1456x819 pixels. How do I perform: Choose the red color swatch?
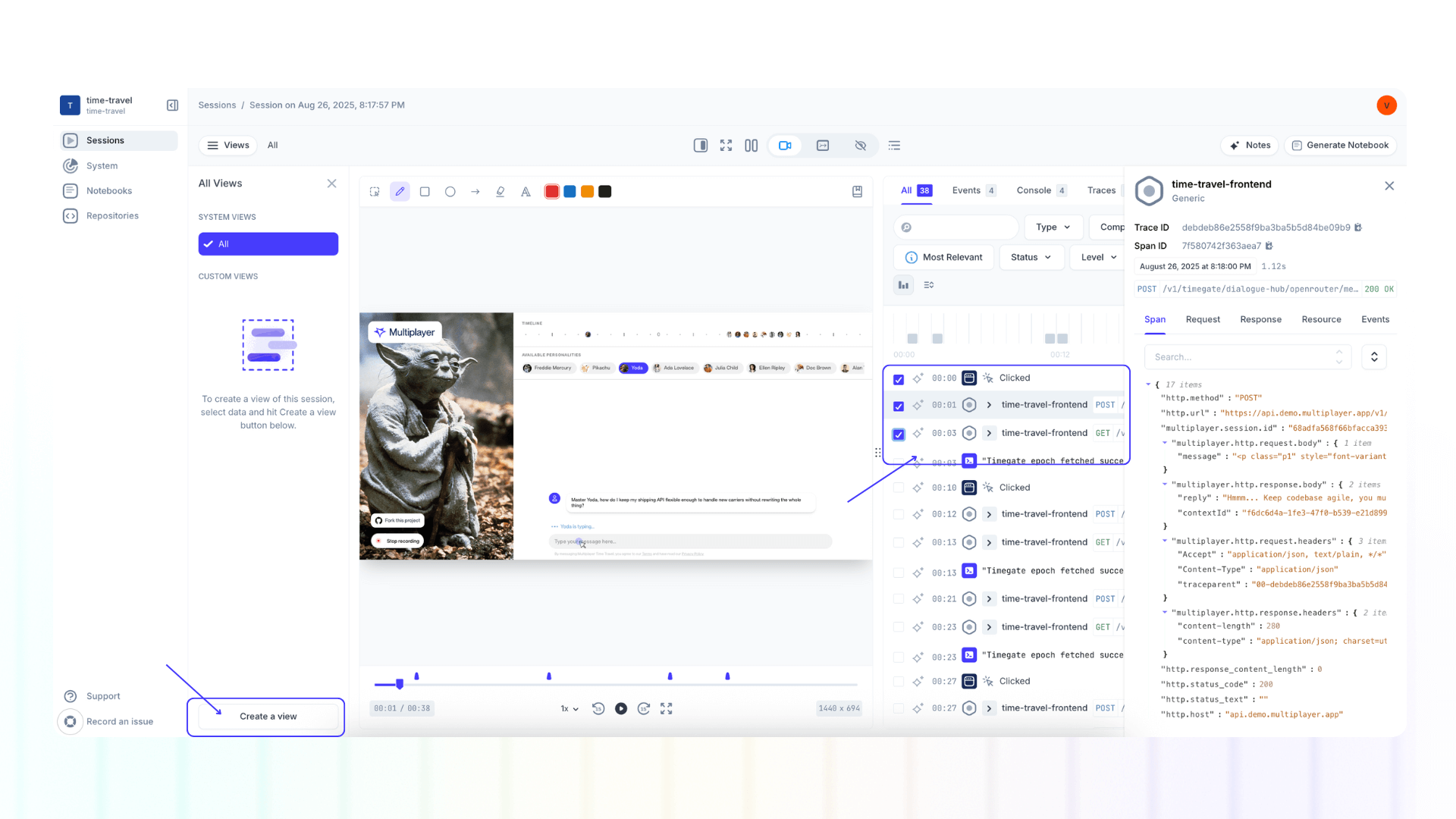coord(552,192)
